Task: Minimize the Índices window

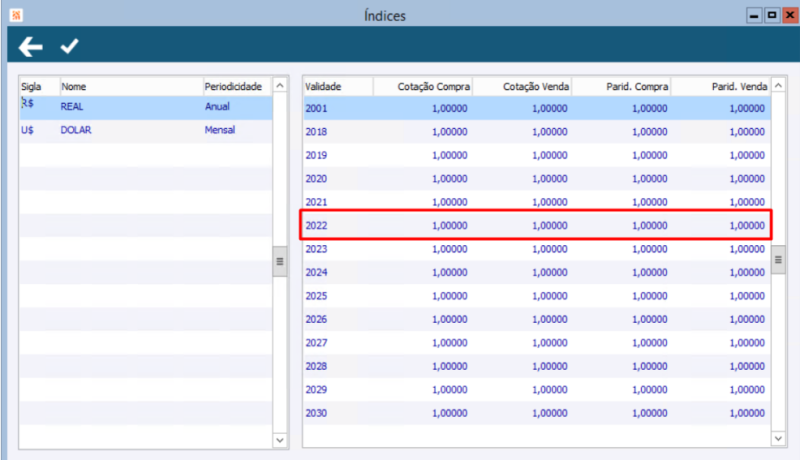Action: coord(754,15)
